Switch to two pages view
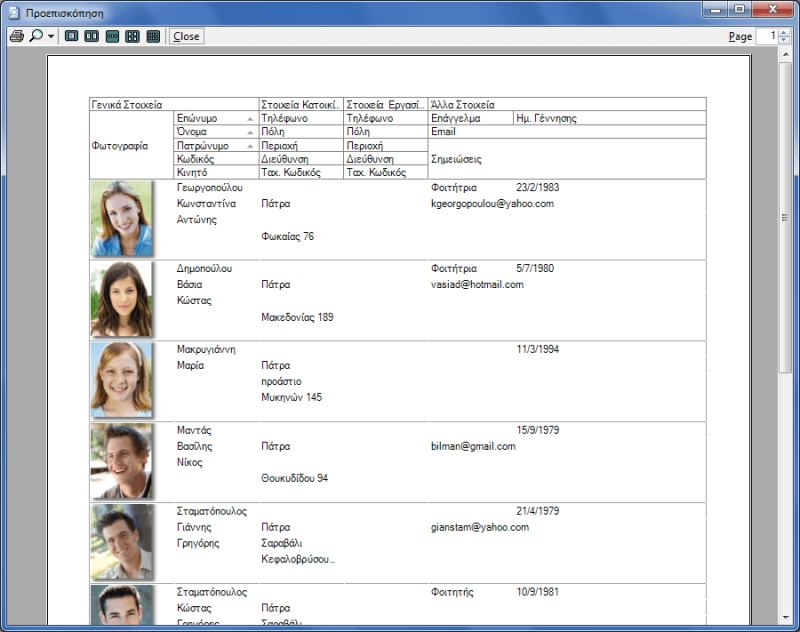Image resolution: width=800 pixels, height=632 pixels. [x=91, y=36]
